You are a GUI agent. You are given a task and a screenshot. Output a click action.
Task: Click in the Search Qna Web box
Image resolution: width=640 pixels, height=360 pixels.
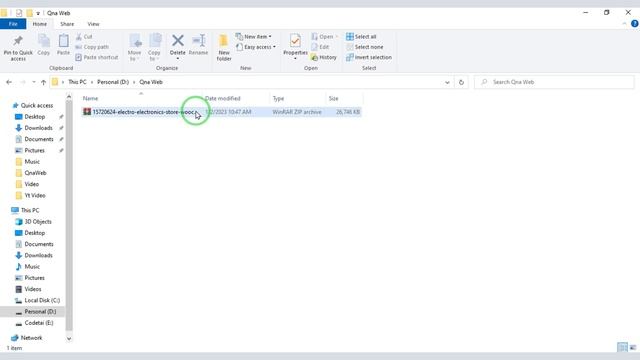click(x=554, y=82)
